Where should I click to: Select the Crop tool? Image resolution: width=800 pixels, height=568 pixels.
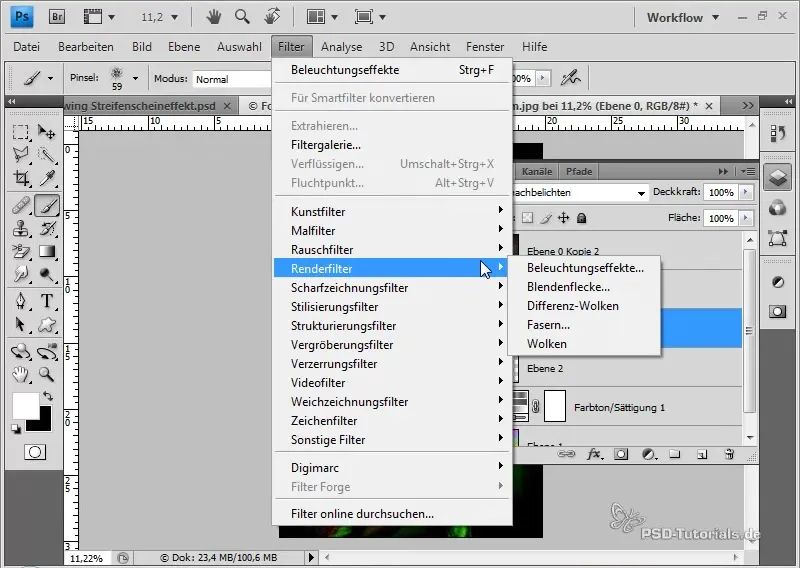click(20, 178)
